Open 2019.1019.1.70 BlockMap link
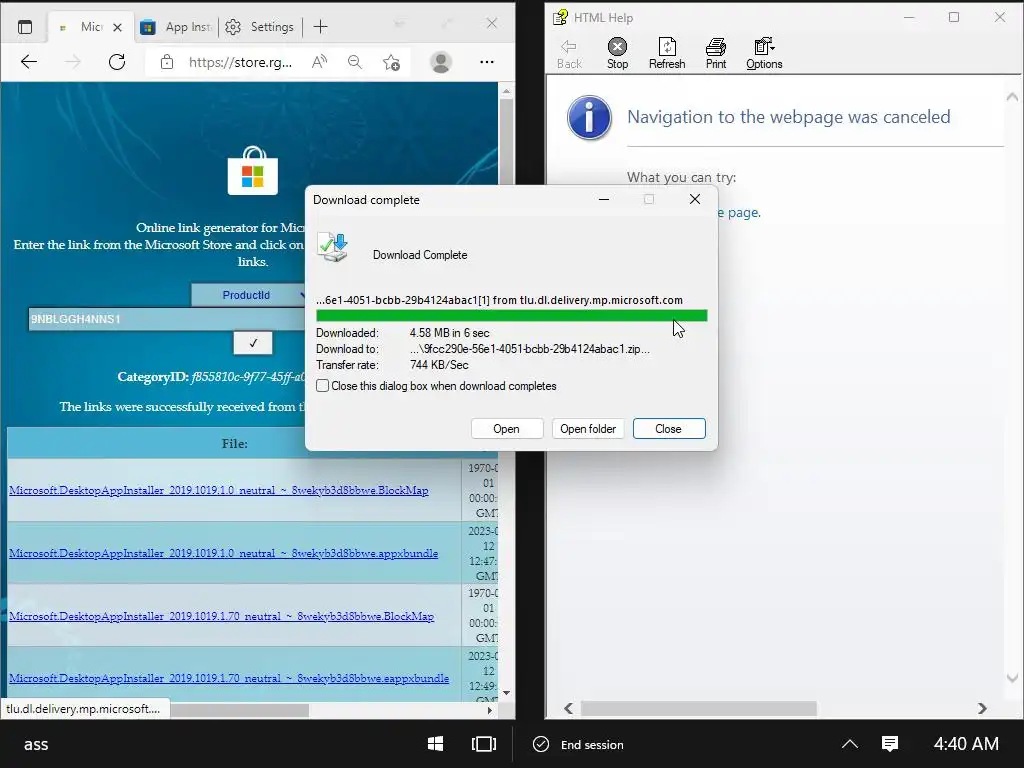The width and height of the screenshot is (1024, 768). (x=221, y=616)
